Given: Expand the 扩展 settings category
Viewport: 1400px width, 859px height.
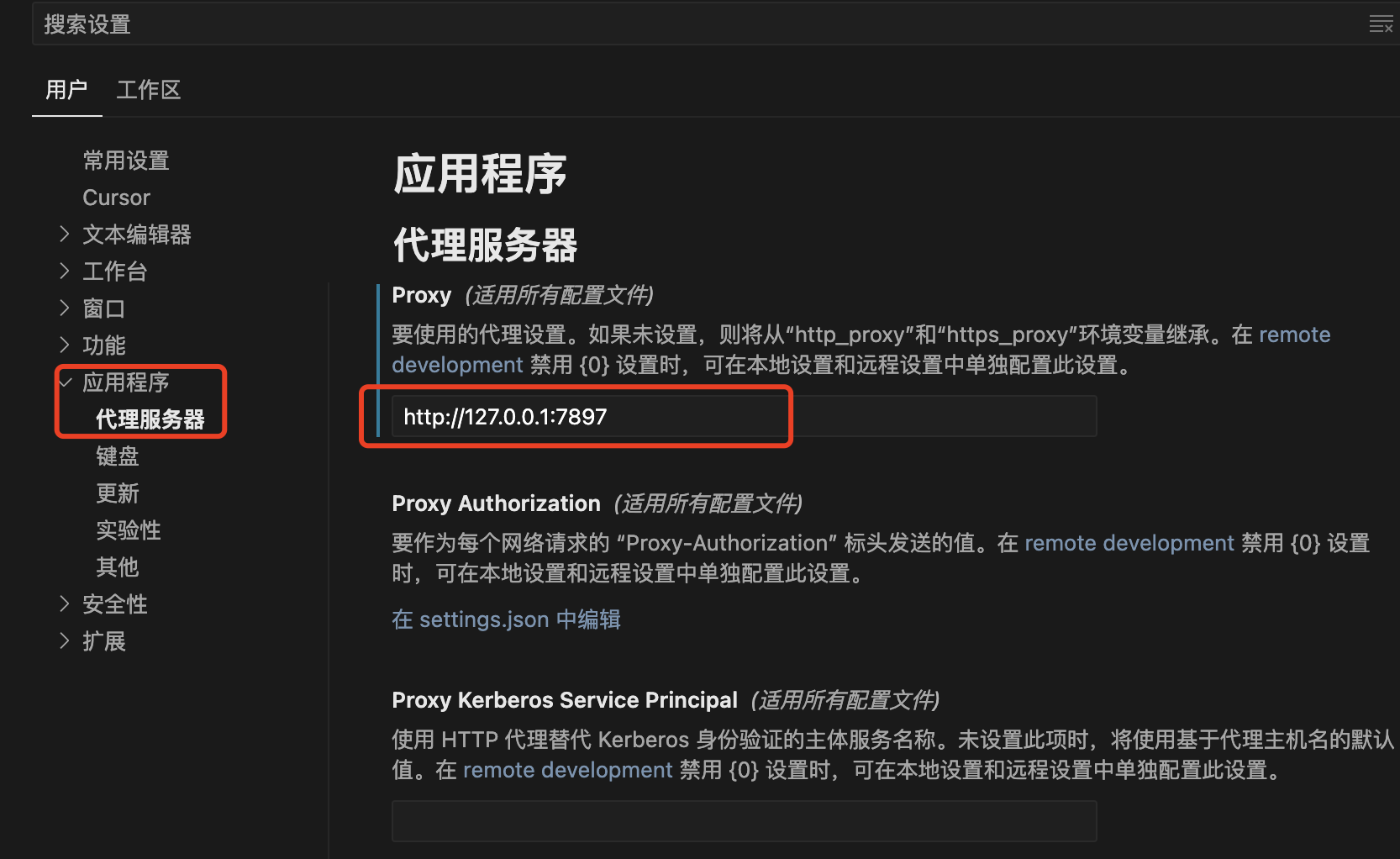Looking at the screenshot, I should pos(65,641).
